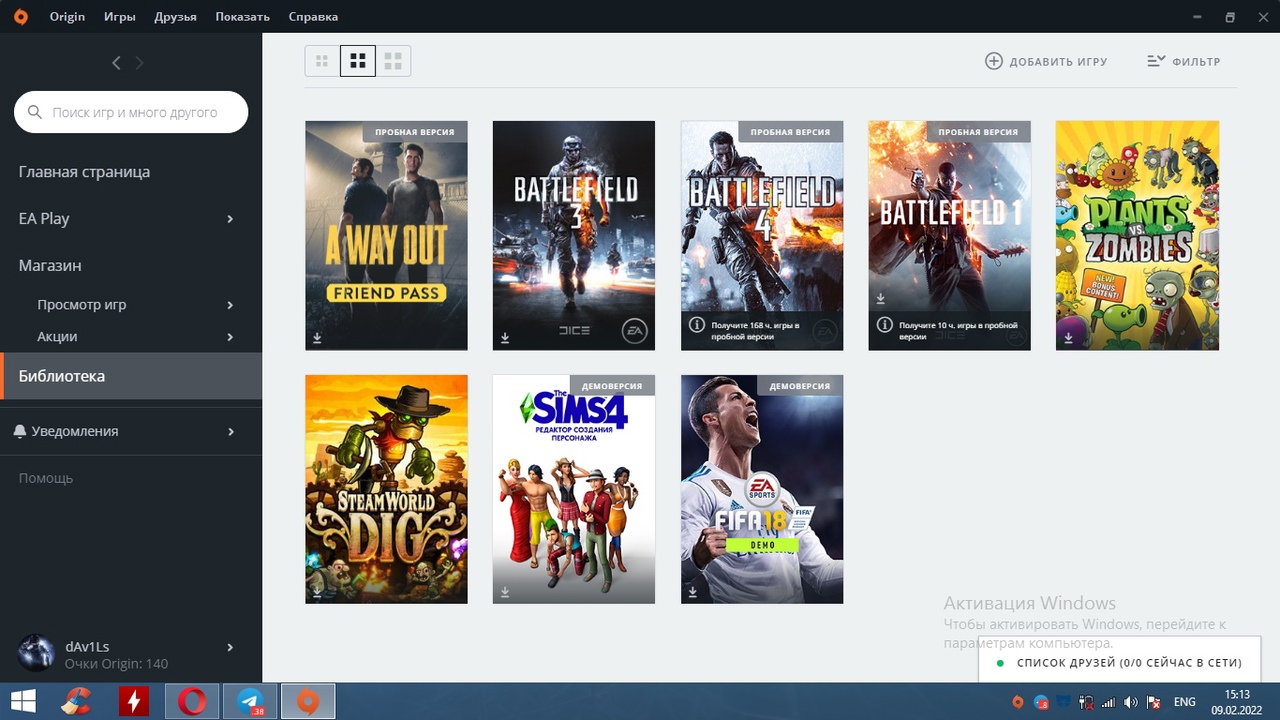Viewport: 1280px width, 720px height.
Task: Go back with the left arrow
Action: coord(116,63)
